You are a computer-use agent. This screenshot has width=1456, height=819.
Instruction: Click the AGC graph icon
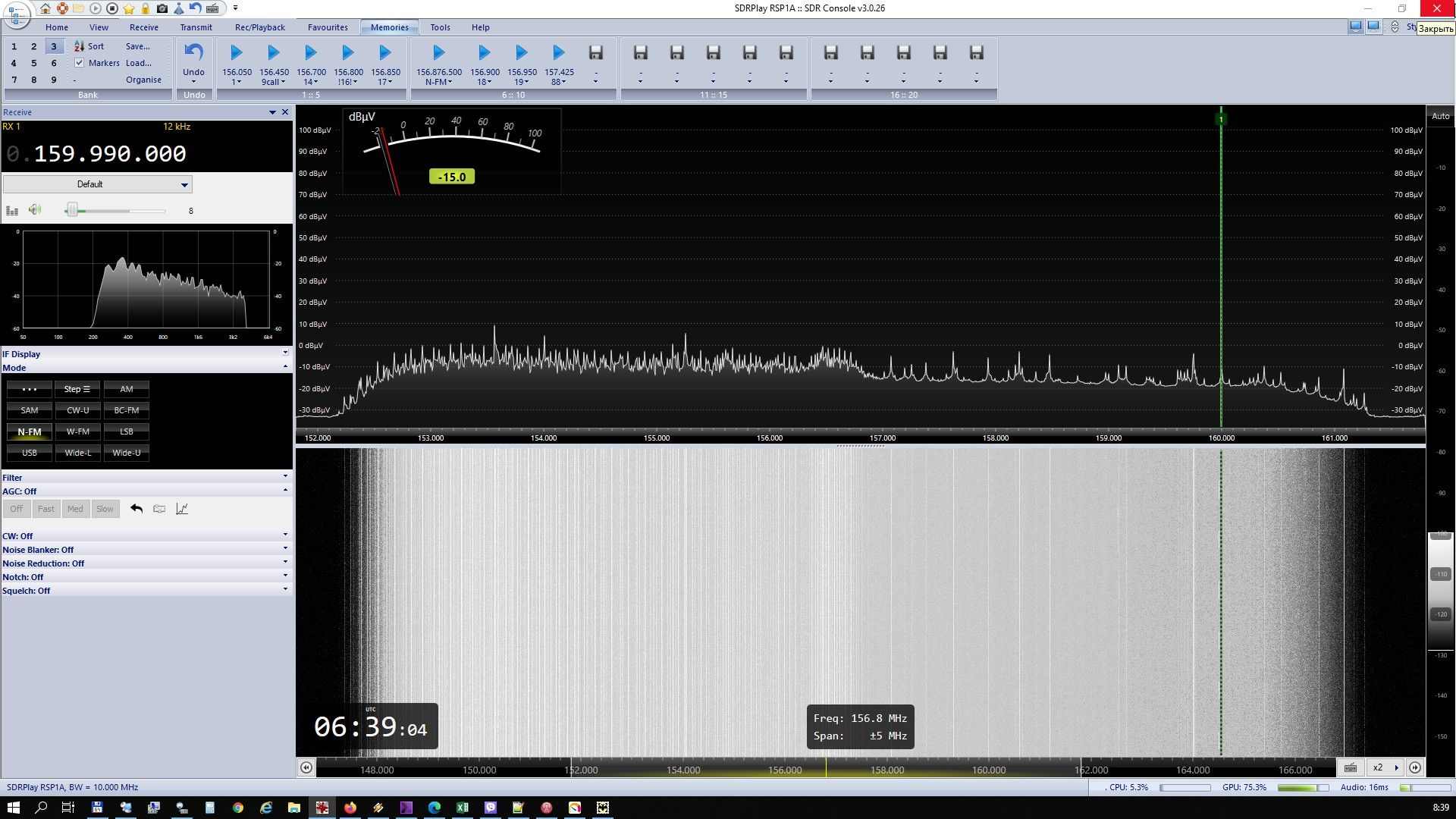click(182, 509)
